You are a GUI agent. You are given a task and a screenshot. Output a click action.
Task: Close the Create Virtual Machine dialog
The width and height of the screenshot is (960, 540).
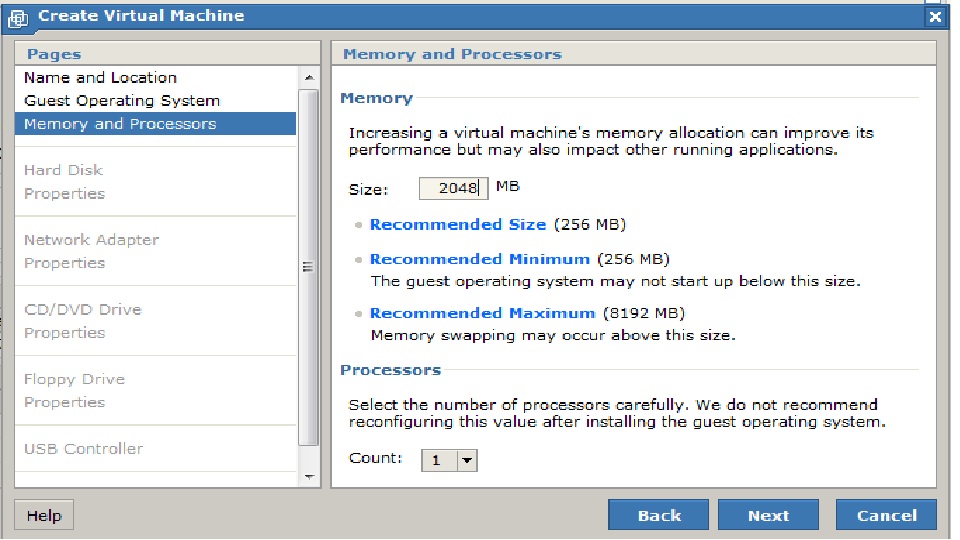[x=935, y=17]
